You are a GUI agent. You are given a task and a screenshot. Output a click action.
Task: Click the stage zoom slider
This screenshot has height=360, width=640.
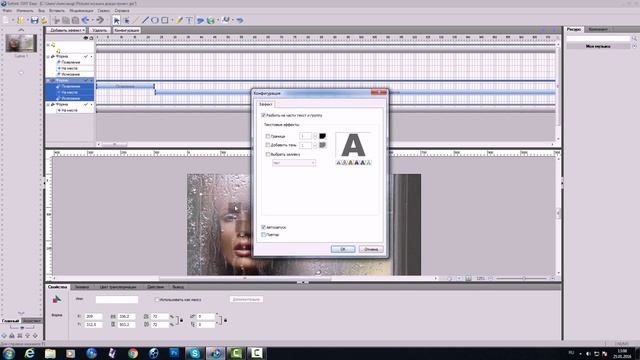(x=524, y=278)
